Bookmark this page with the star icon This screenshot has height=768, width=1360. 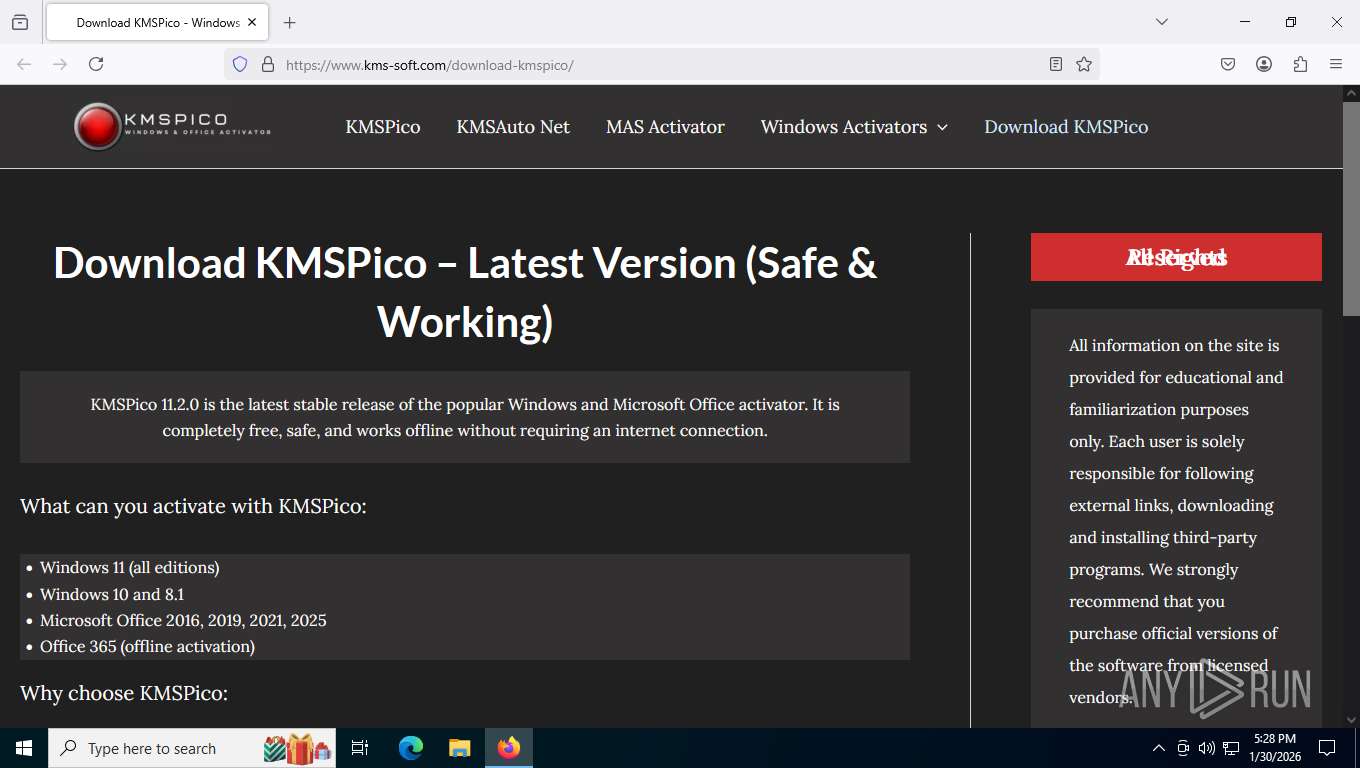point(1084,64)
